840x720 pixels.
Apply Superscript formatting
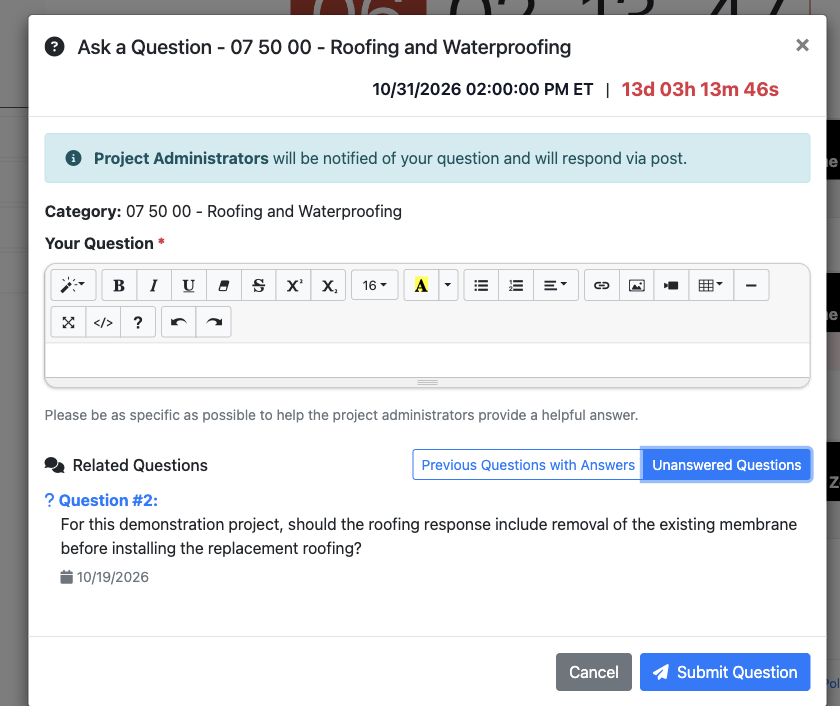294,285
